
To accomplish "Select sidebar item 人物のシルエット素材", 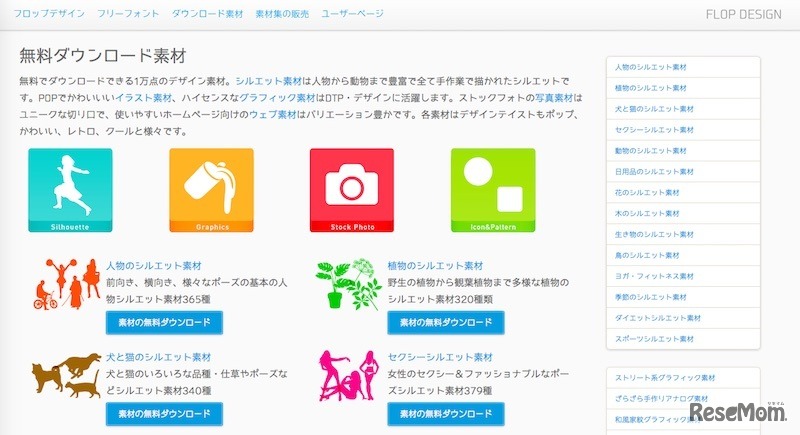I will pyautogui.click(x=683, y=67).
